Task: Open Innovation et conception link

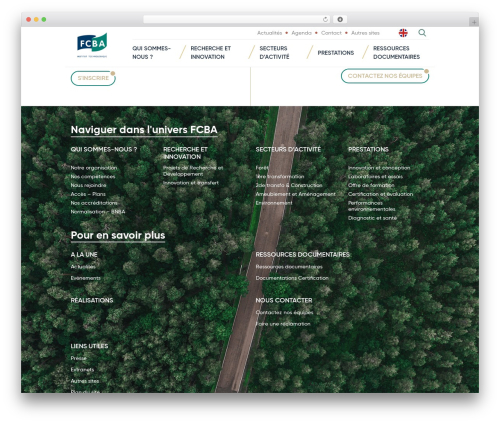Action: click(379, 168)
